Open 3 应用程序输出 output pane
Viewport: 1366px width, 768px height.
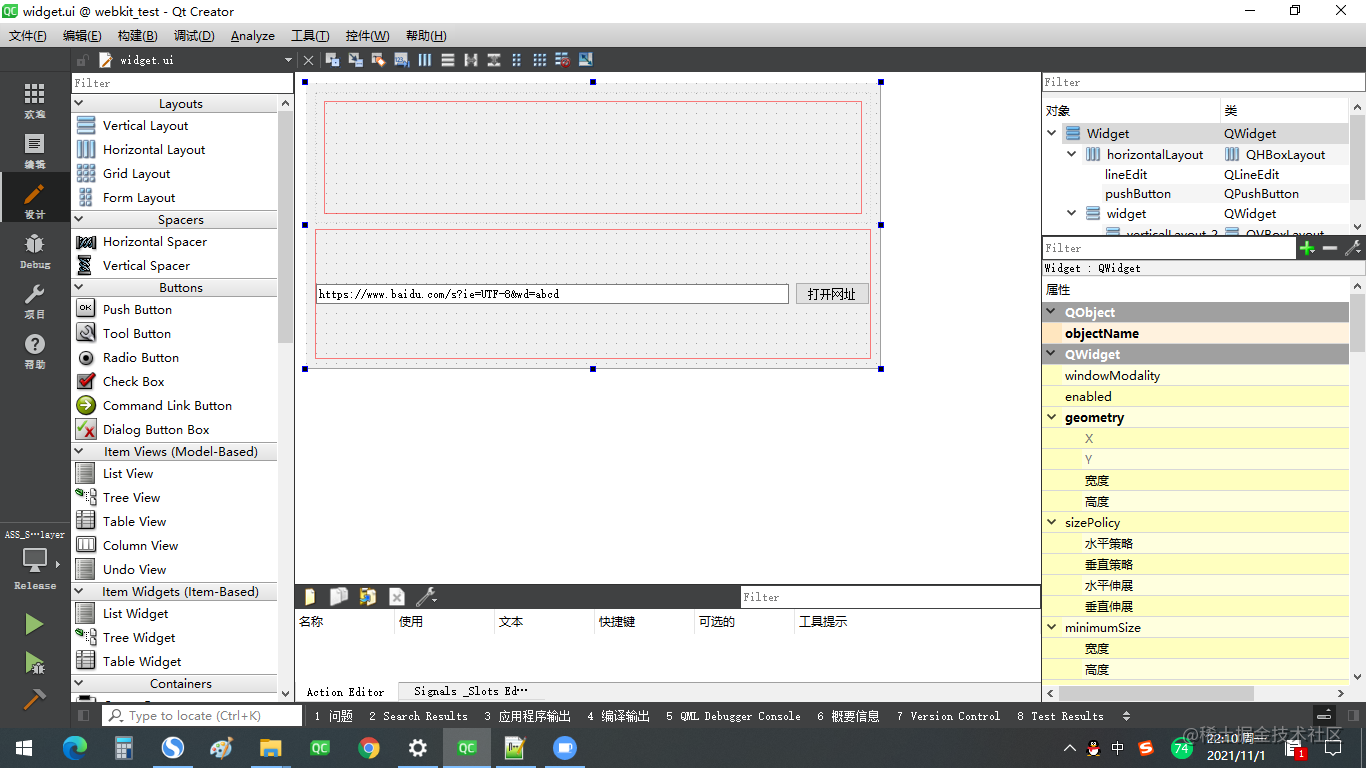click(527, 716)
